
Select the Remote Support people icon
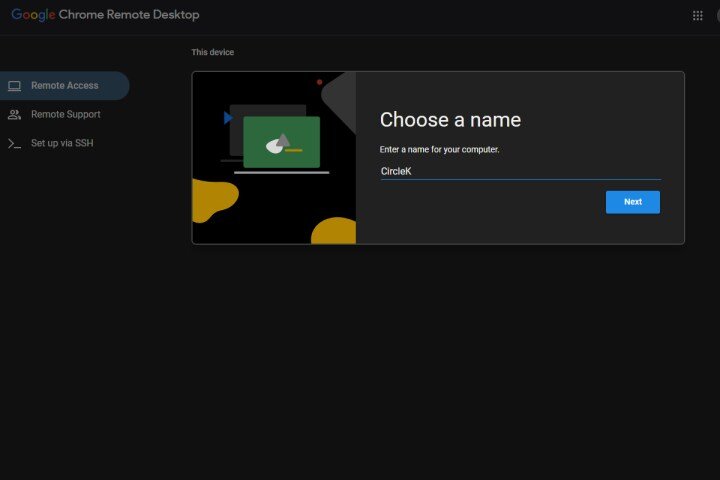[x=14, y=114]
